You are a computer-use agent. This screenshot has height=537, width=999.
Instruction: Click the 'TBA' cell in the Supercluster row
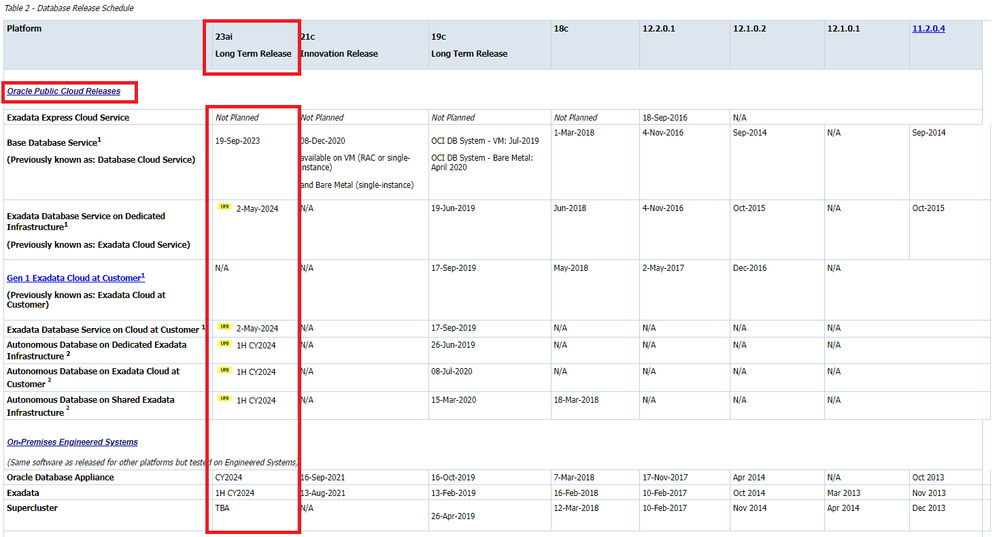222,508
